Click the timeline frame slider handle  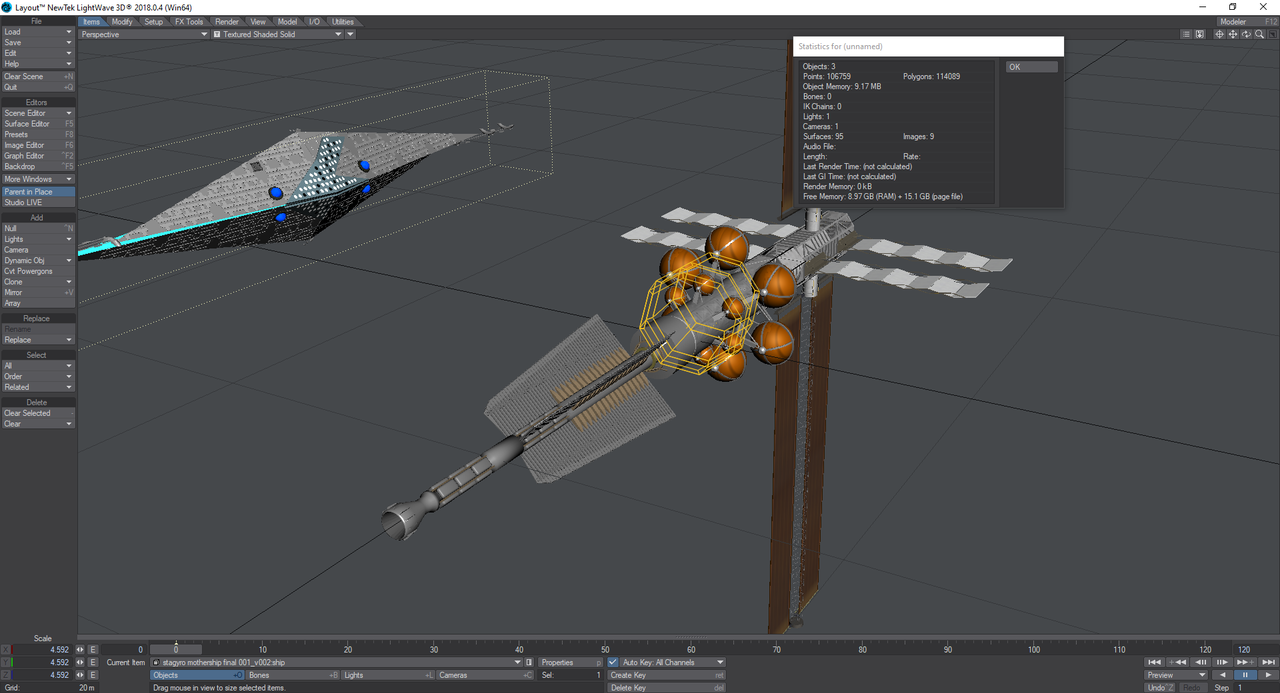(x=176, y=650)
